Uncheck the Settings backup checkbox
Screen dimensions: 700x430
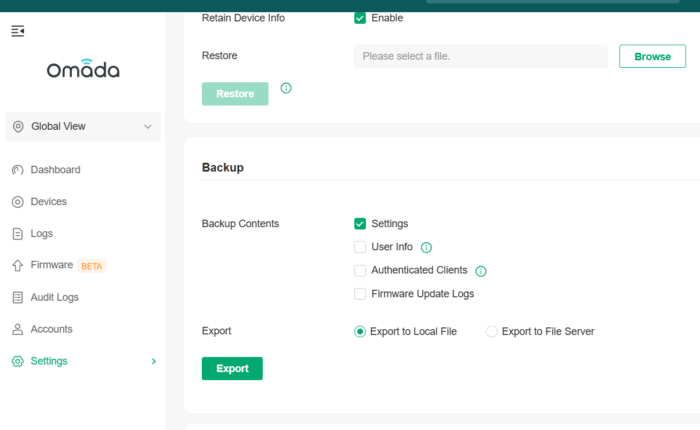pos(360,224)
